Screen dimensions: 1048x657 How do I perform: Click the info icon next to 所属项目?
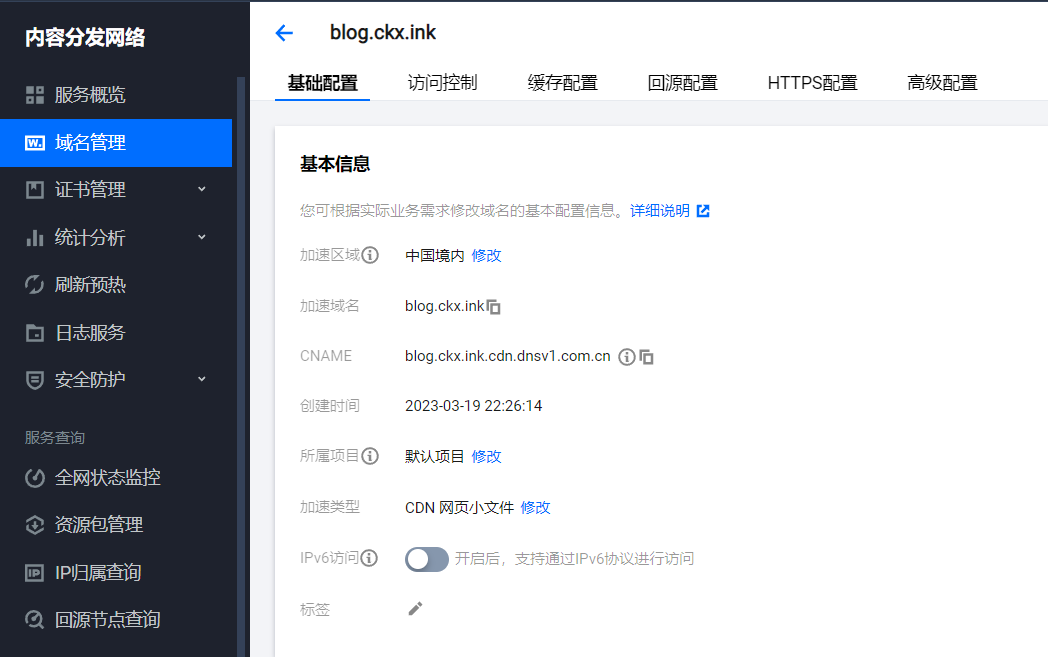click(x=370, y=456)
